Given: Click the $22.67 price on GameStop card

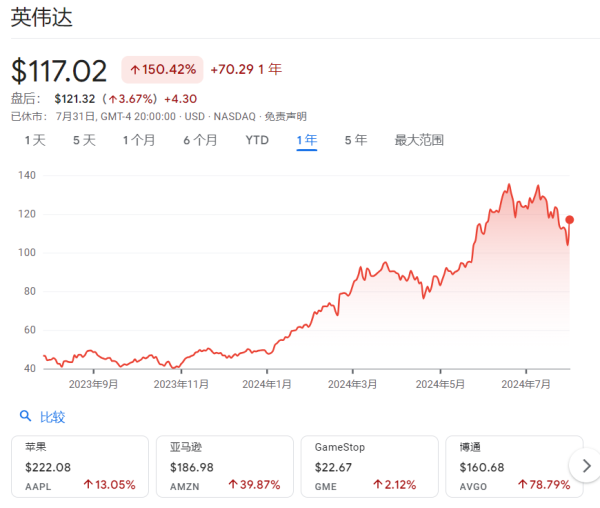Looking at the screenshot, I should [x=333, y=467].
